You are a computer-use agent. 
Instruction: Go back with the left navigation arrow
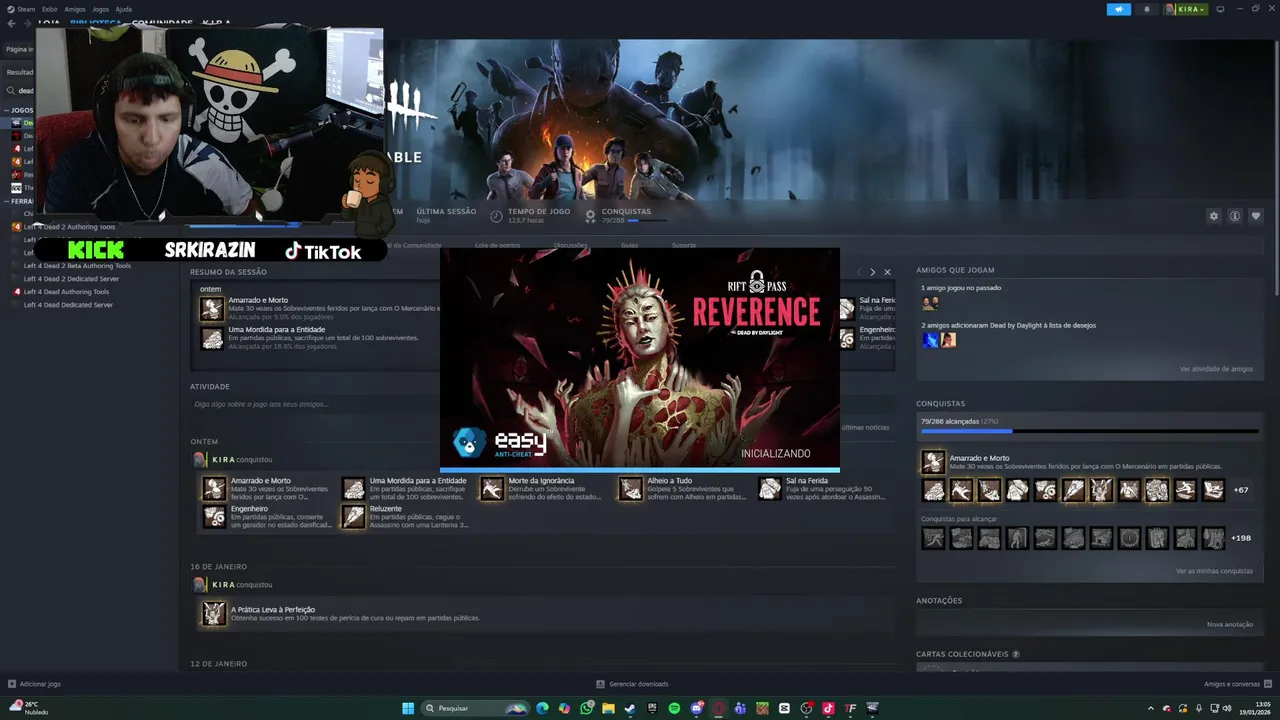[11, 23]
